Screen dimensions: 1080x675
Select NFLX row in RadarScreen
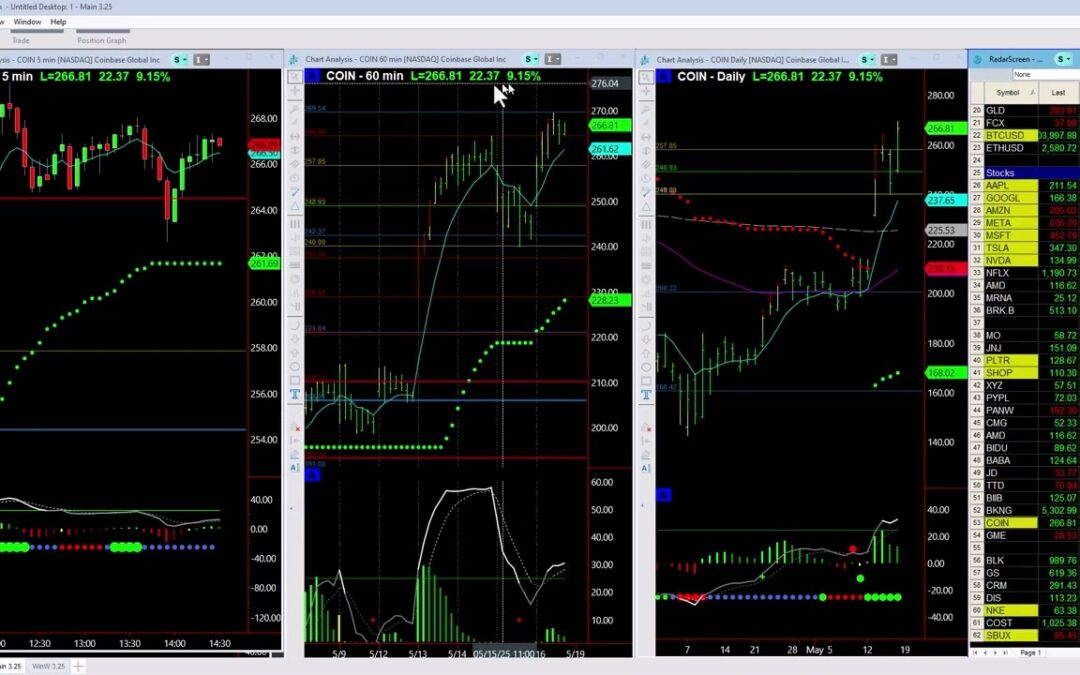[1024, 273]
